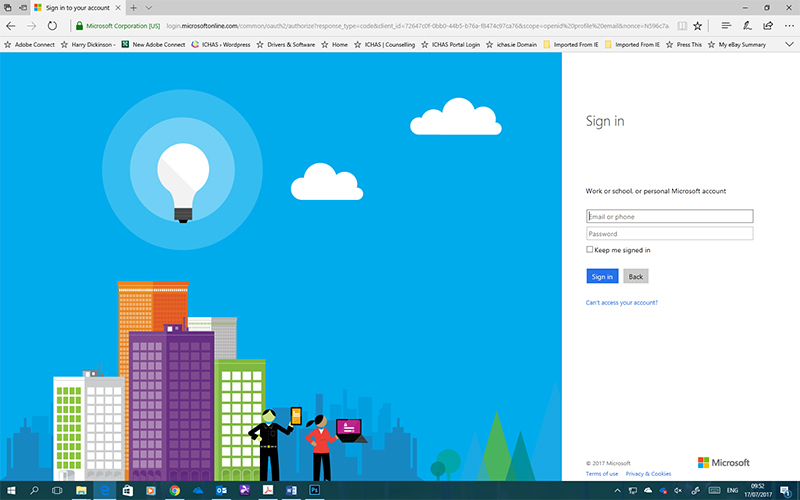
Task: Open the ICHAS Portal Login bookmark
Action: coord(456,45)
